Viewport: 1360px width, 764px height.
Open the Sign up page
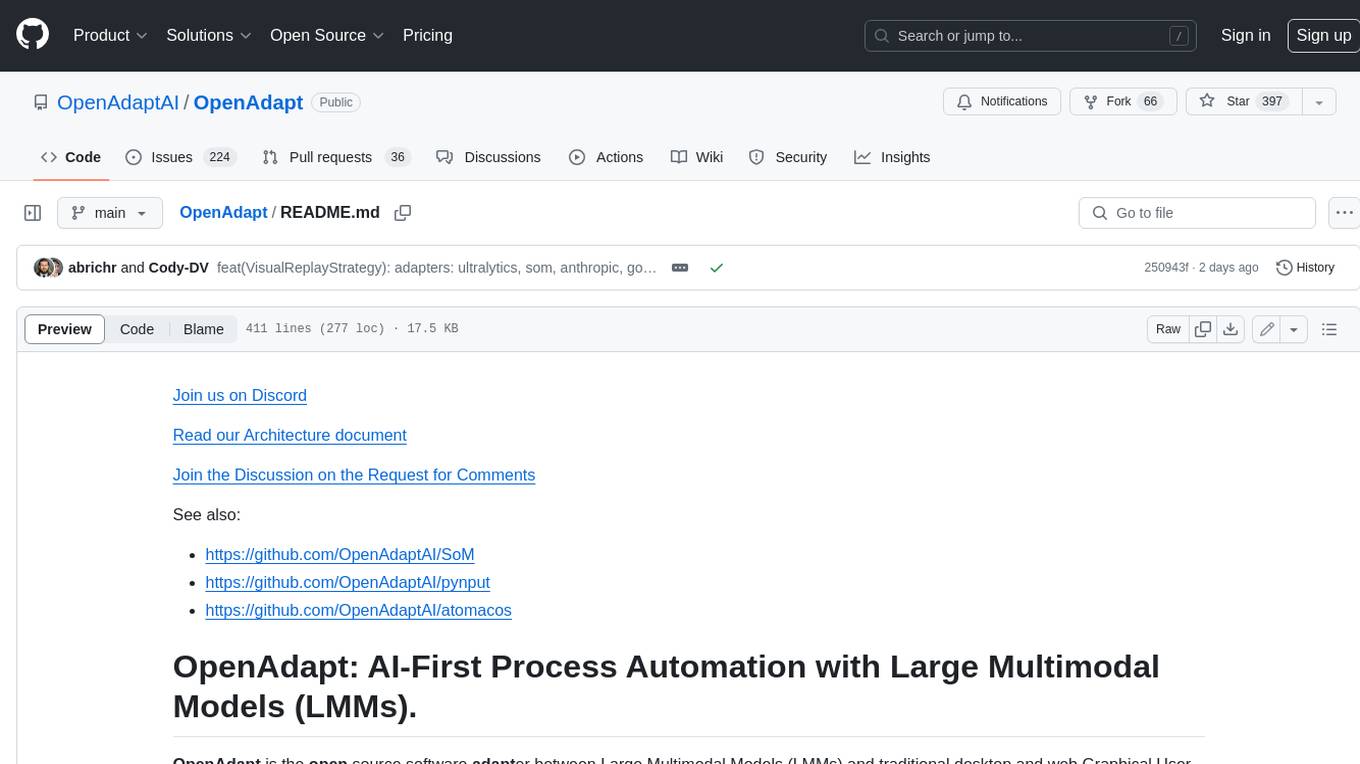point(1323,35)
